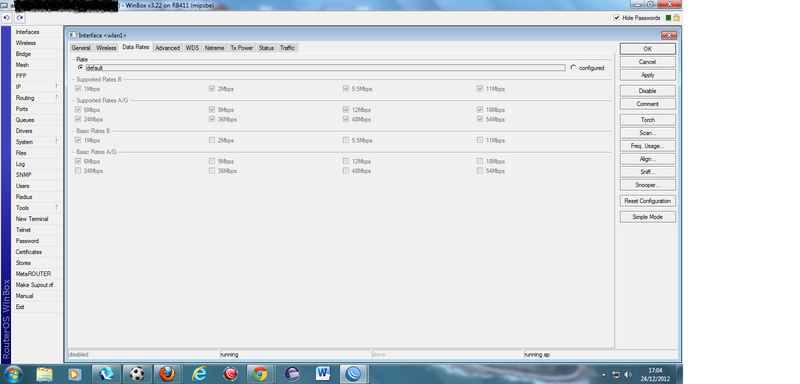Expand the Tools submenu arrow

pyautogui.click(x=57, y=208)
